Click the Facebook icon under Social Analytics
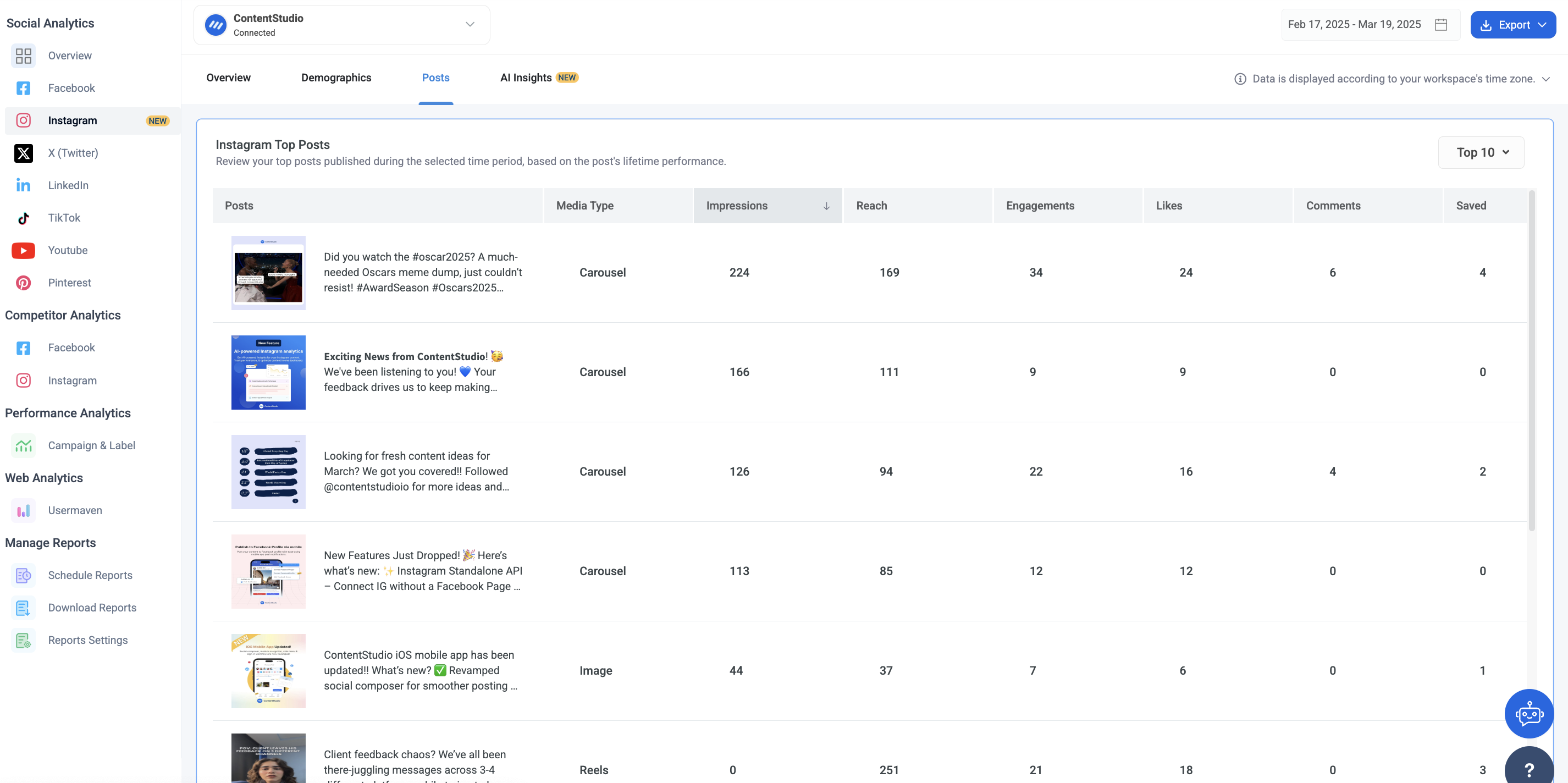The width and height of the screenshot is (1568, 783). click(x=23, y=89)
